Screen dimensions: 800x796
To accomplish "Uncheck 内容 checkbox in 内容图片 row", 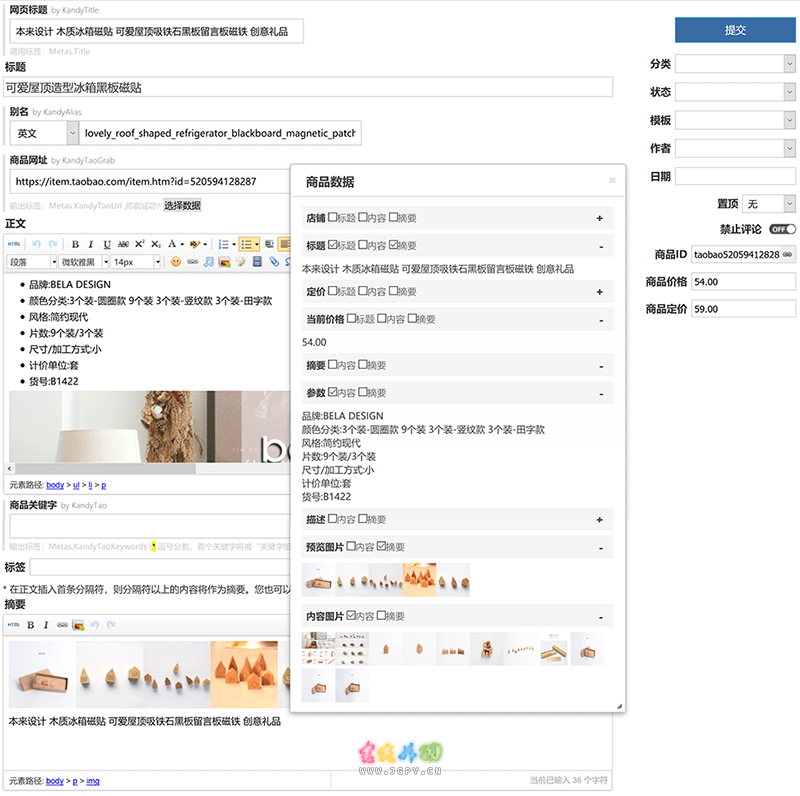I will [351, 615].
